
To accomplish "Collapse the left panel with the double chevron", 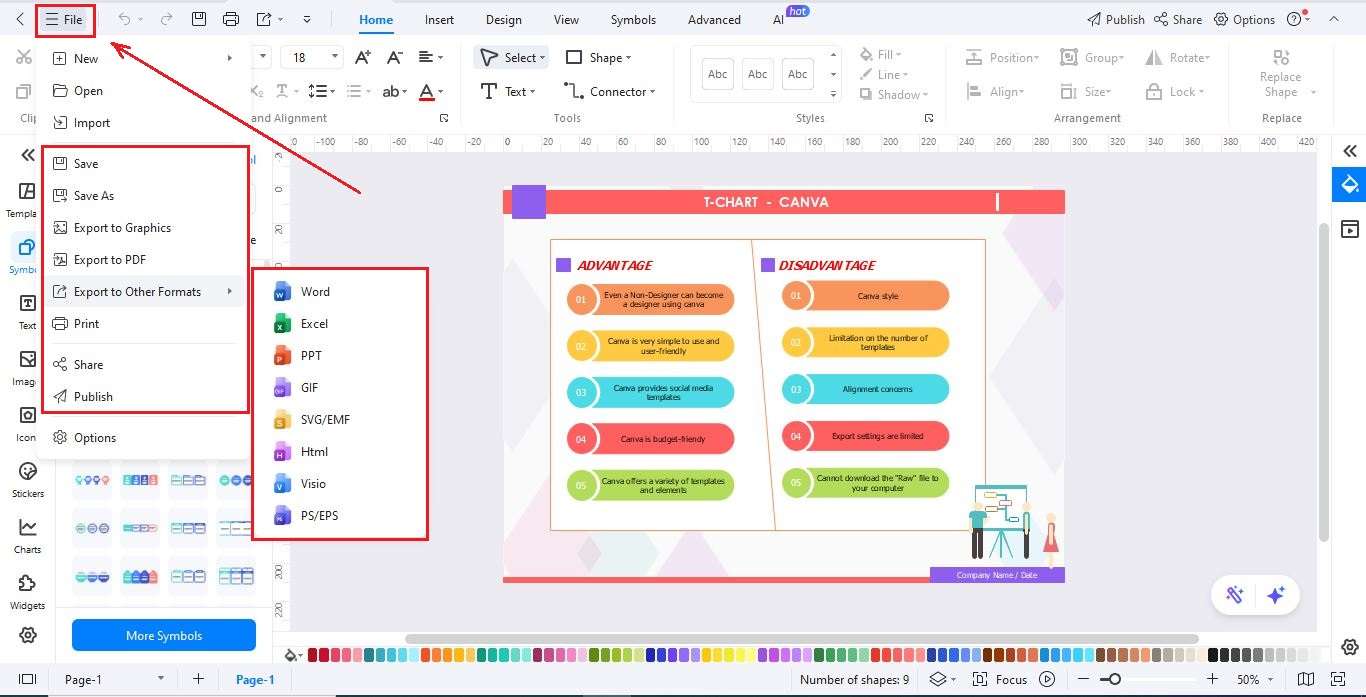I will 27,155.
